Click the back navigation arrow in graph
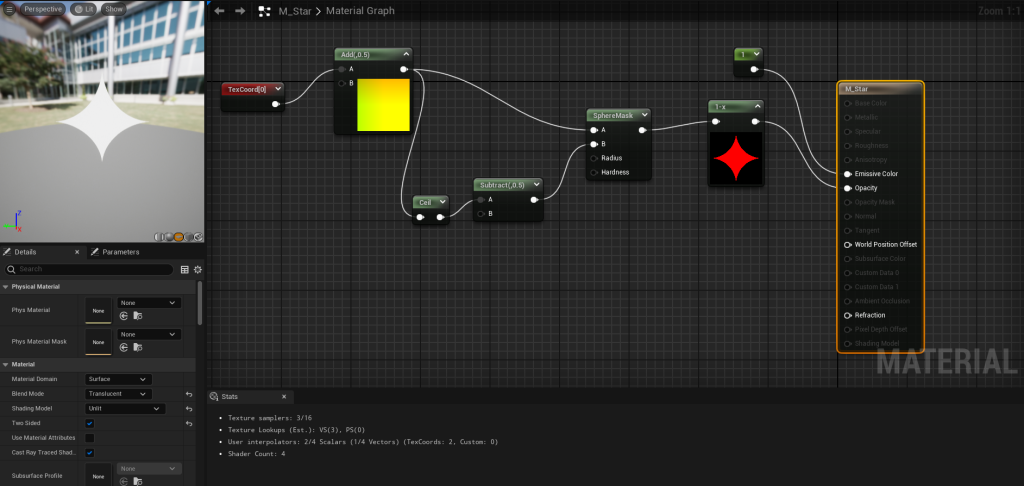 [220, 11]
